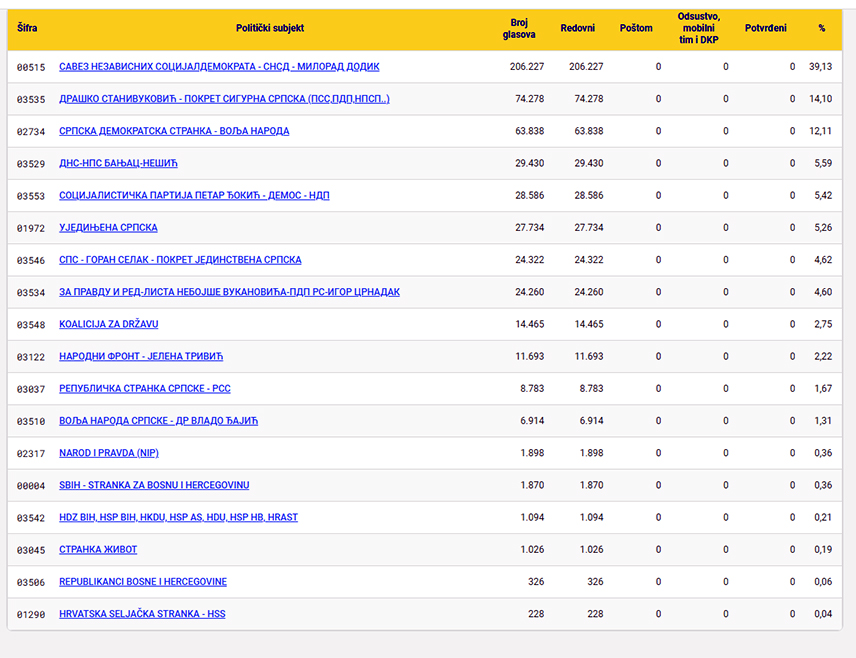Click the % column header
856x658 pixels.
(822, 28)
